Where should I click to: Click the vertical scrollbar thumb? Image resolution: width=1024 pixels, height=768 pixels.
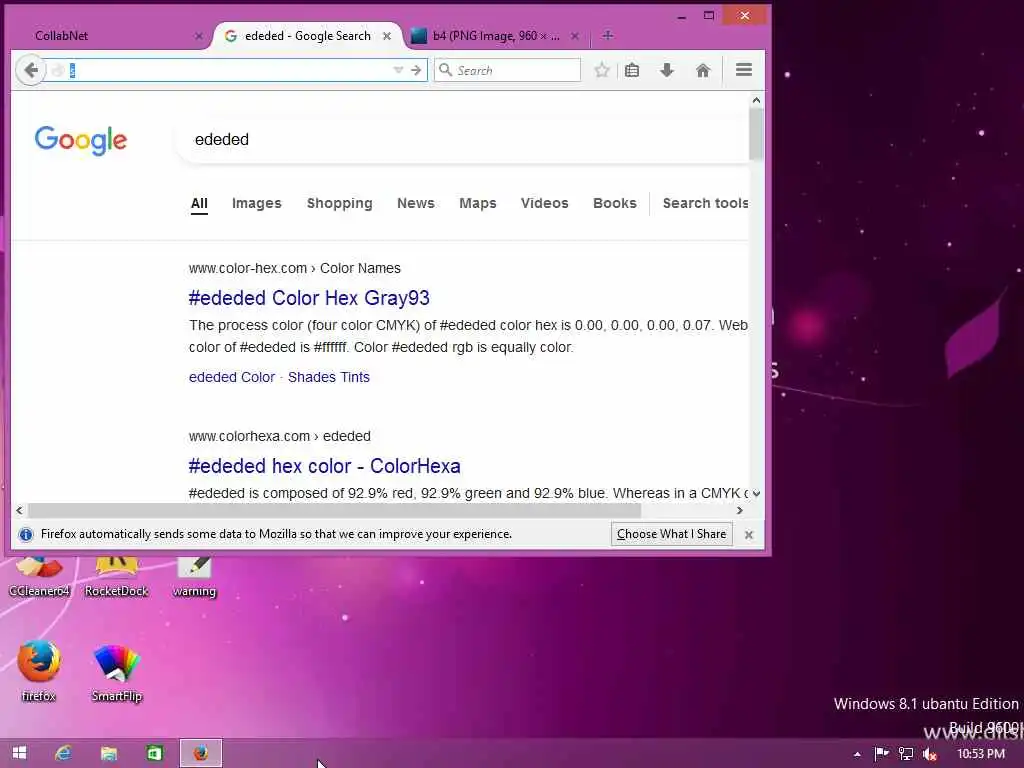coord(756,134)
